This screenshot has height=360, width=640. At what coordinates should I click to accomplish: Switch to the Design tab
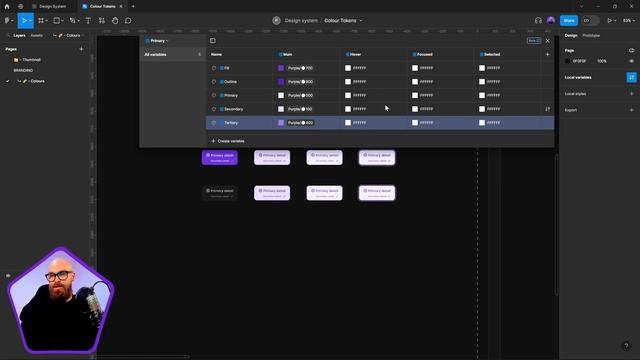click(571, 36)
